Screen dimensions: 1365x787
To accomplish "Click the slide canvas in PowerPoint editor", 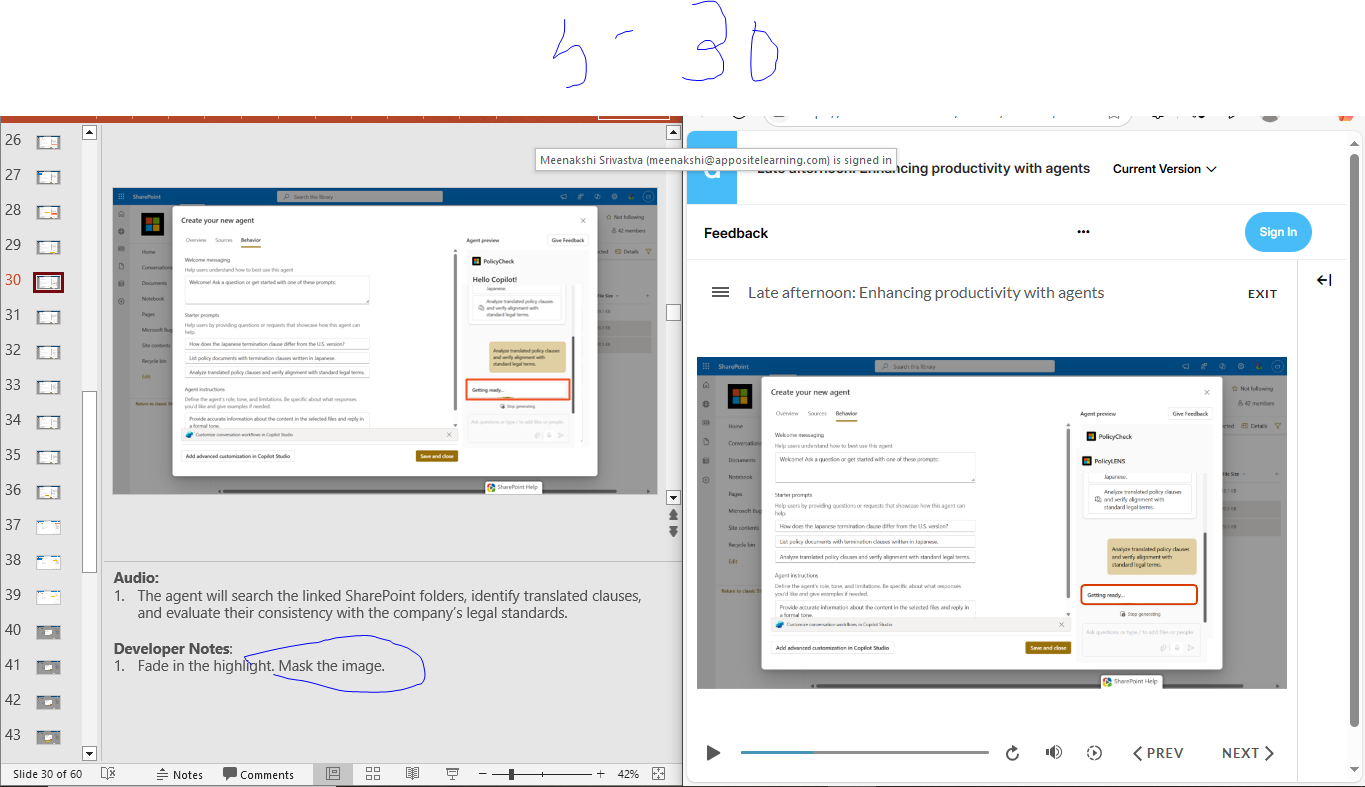I will pyautogui.click(x=385, y=341).
